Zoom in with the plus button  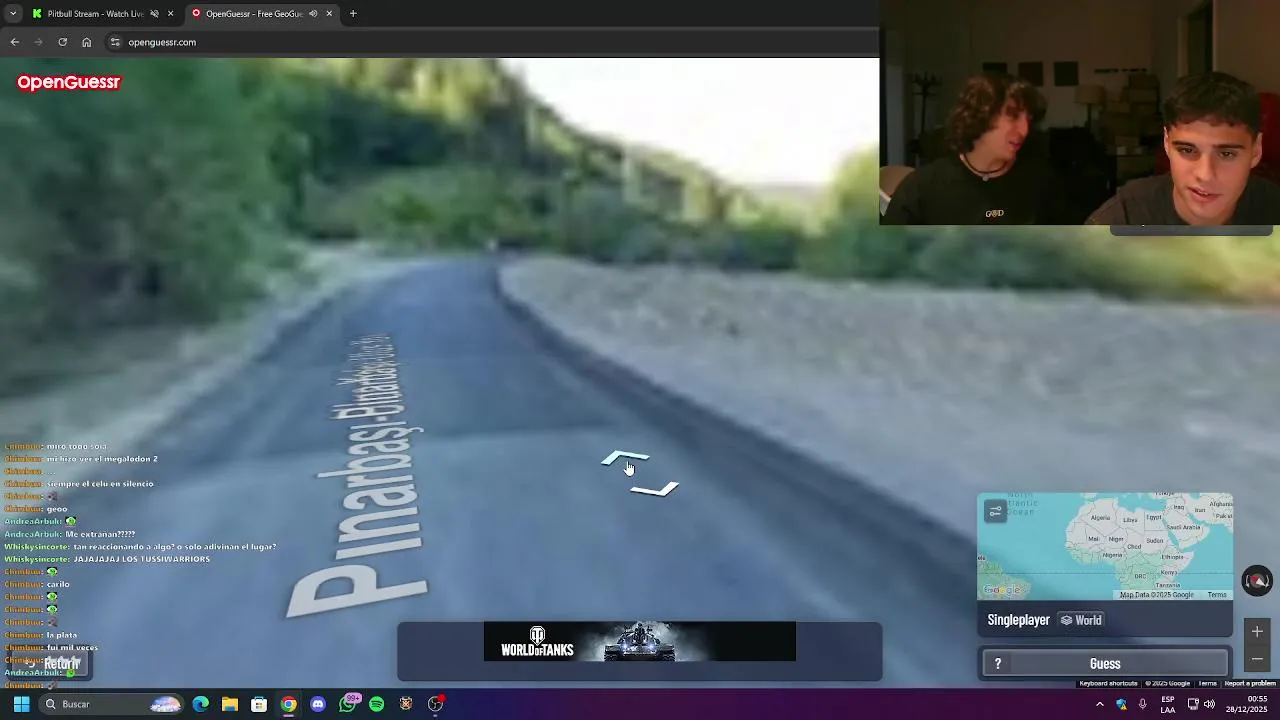click(1257, 631)
